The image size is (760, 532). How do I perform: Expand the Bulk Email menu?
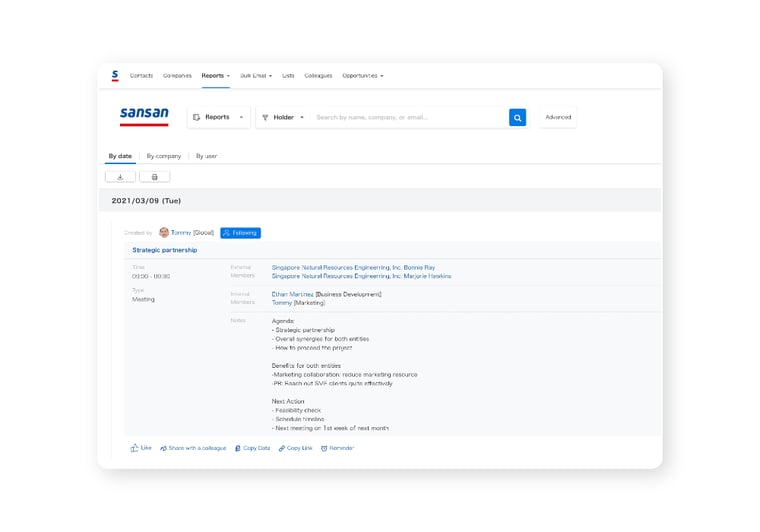coord(256,76)
